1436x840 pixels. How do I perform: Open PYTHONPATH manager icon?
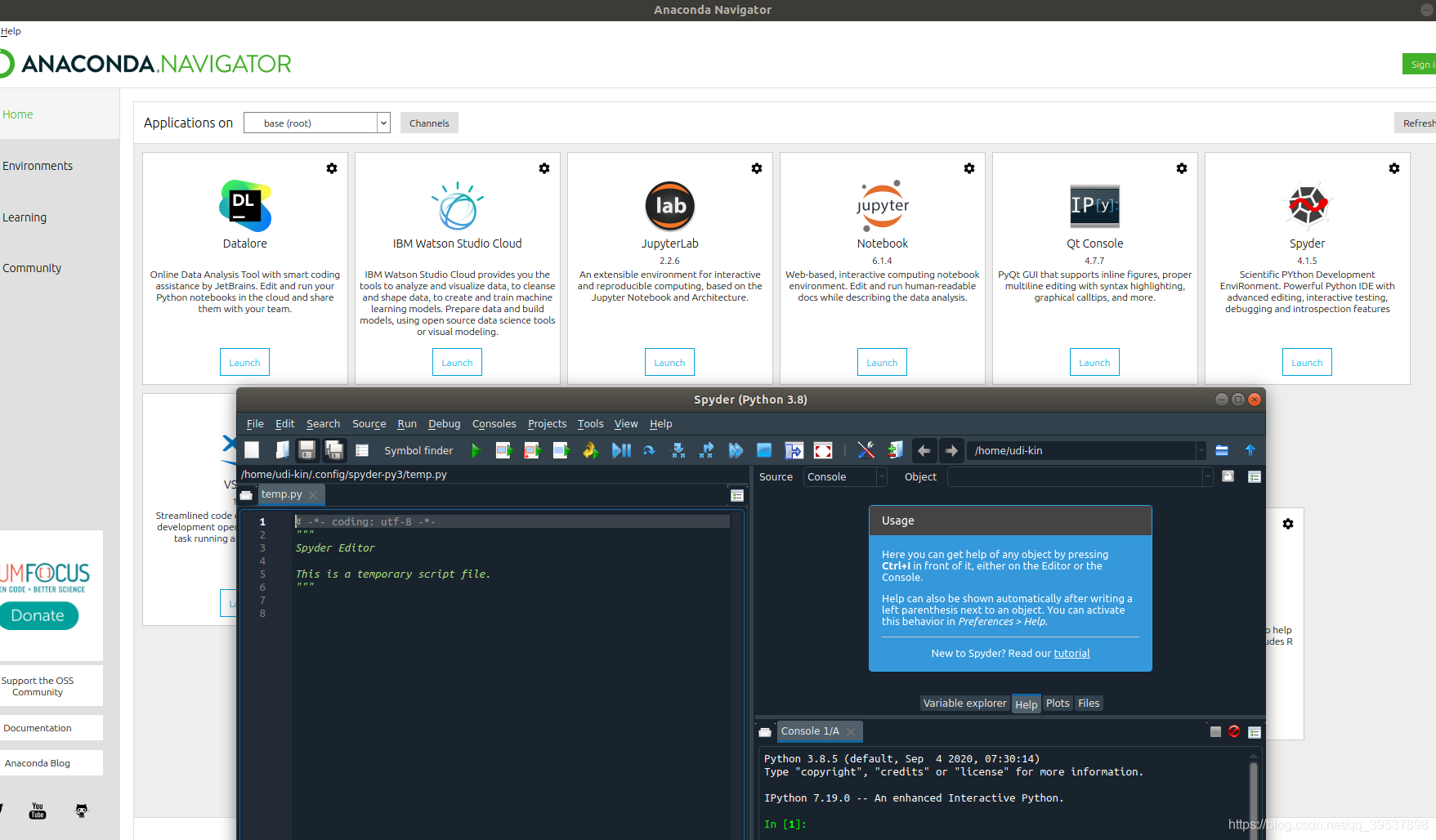pos(895,450)
